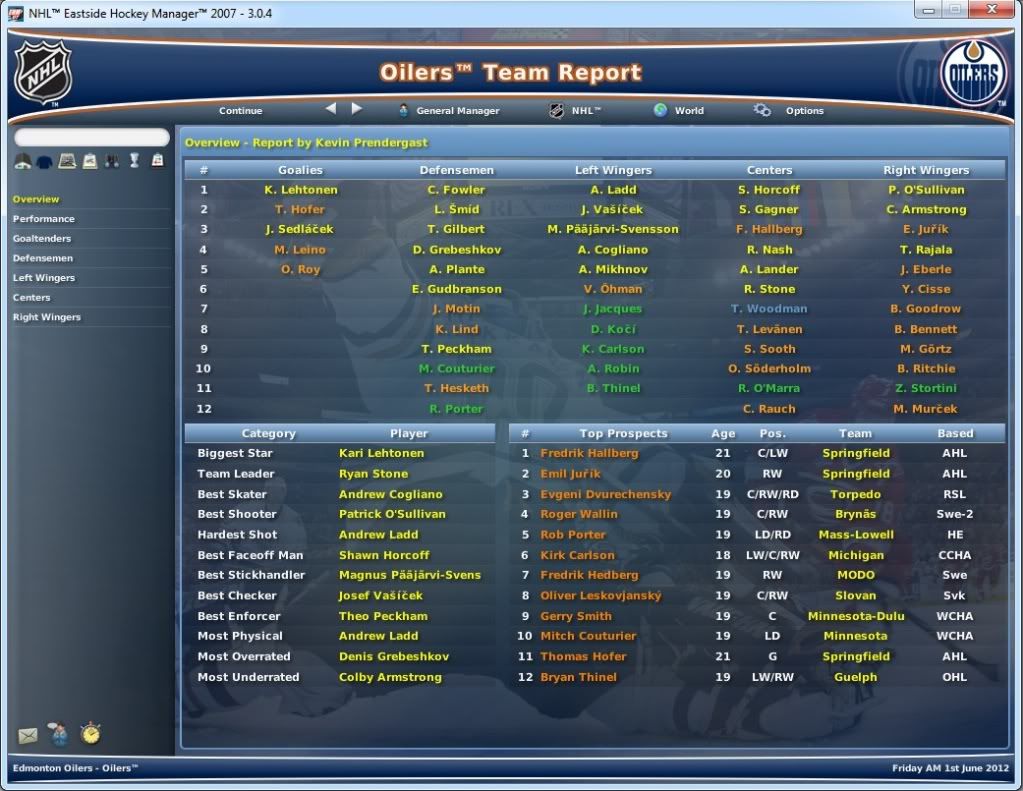Screen dimensions: 1023x791
Task: Select Left Wingers in the sidebar
Action: 44,277
